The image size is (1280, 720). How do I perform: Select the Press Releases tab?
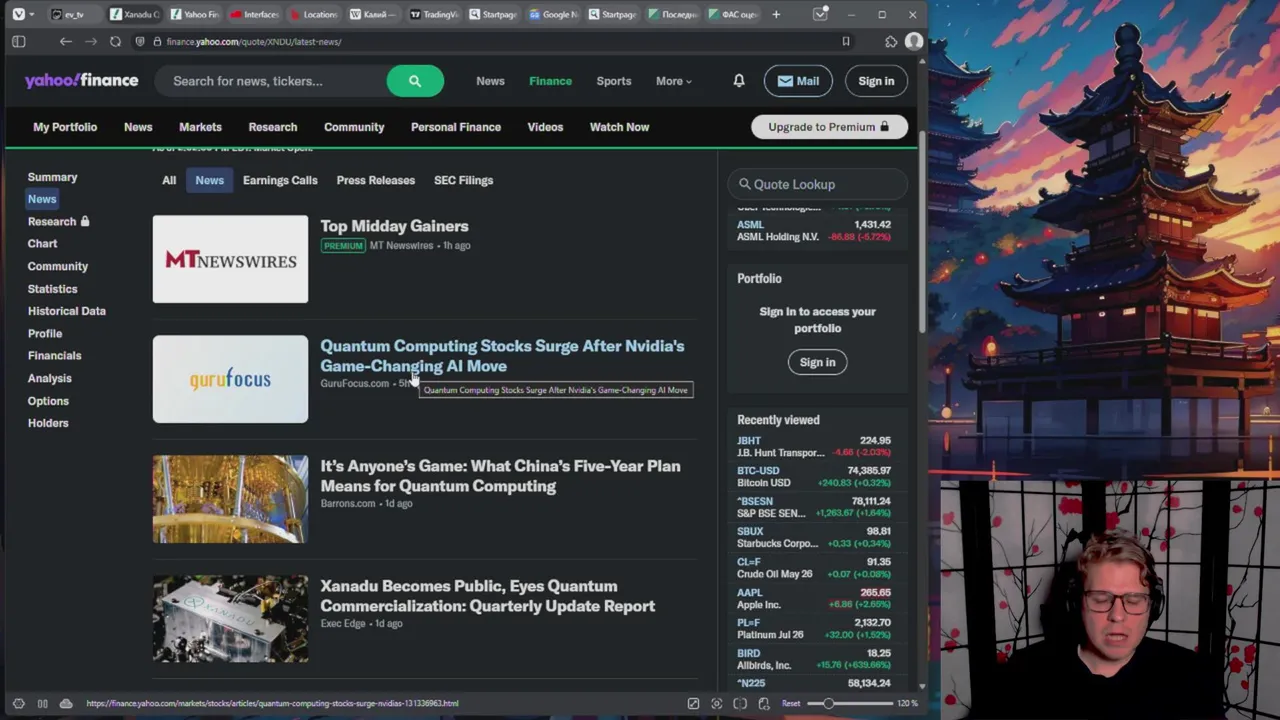pos(376,180)
